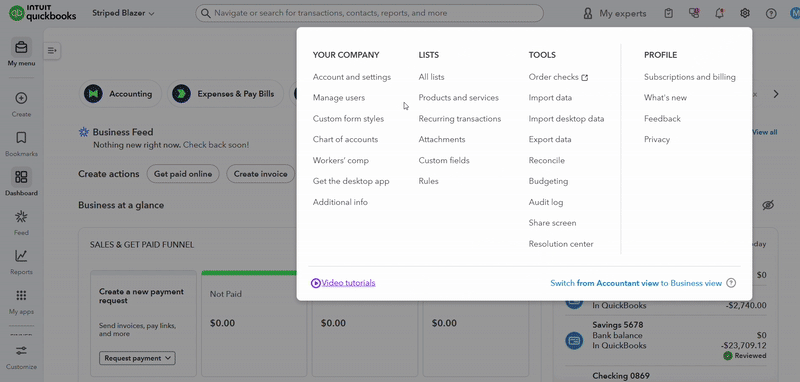Click the View all link
Image resolution: width=800 pixels, height=382 pixels.
(765, 132)
